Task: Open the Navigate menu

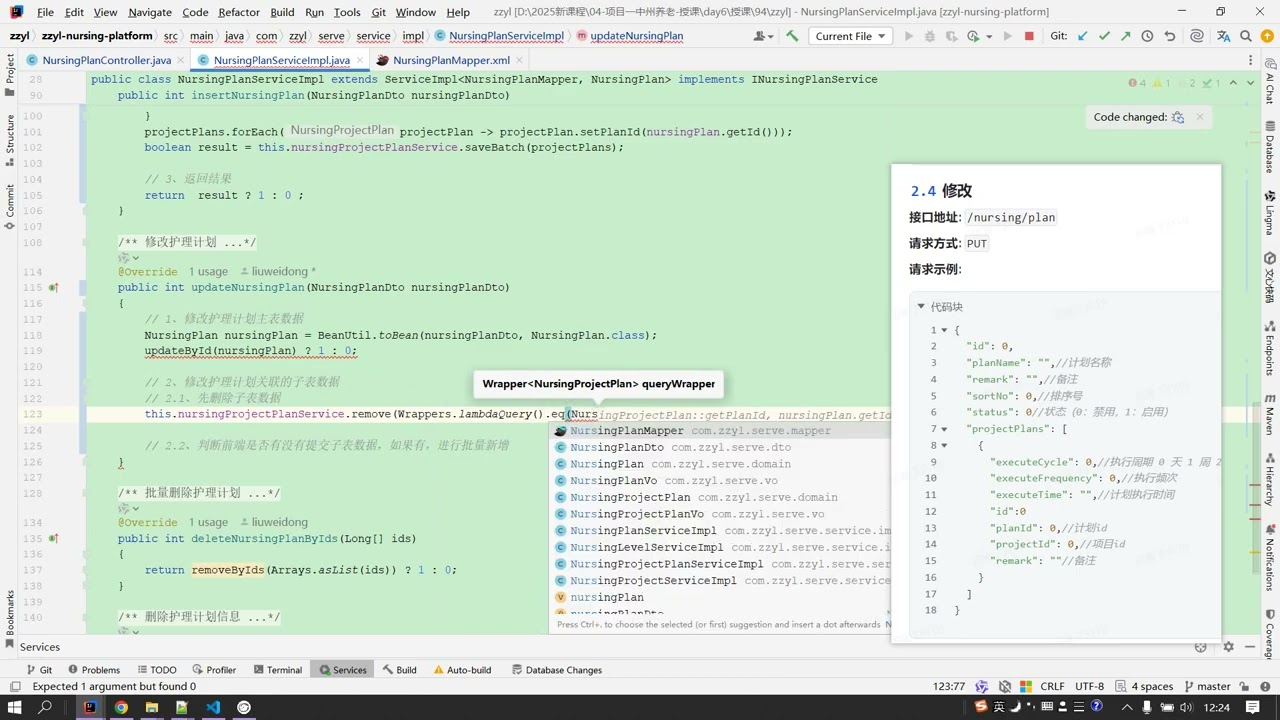Action: (150, 12)
